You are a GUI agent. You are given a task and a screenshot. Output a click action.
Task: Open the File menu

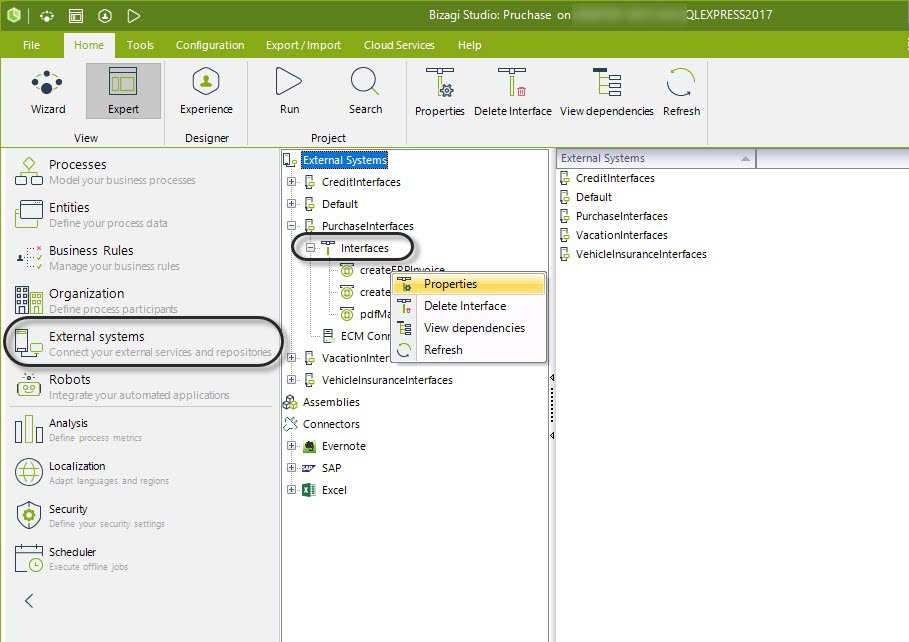coord(31,45)
